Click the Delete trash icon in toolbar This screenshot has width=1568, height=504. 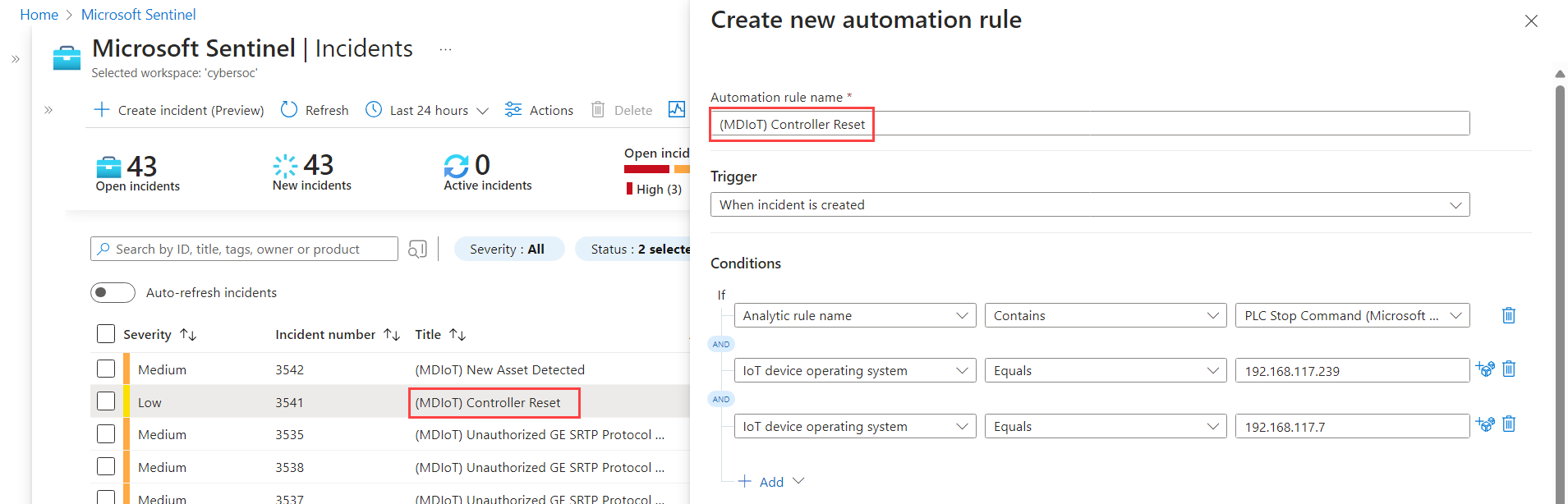pos(598,109)
